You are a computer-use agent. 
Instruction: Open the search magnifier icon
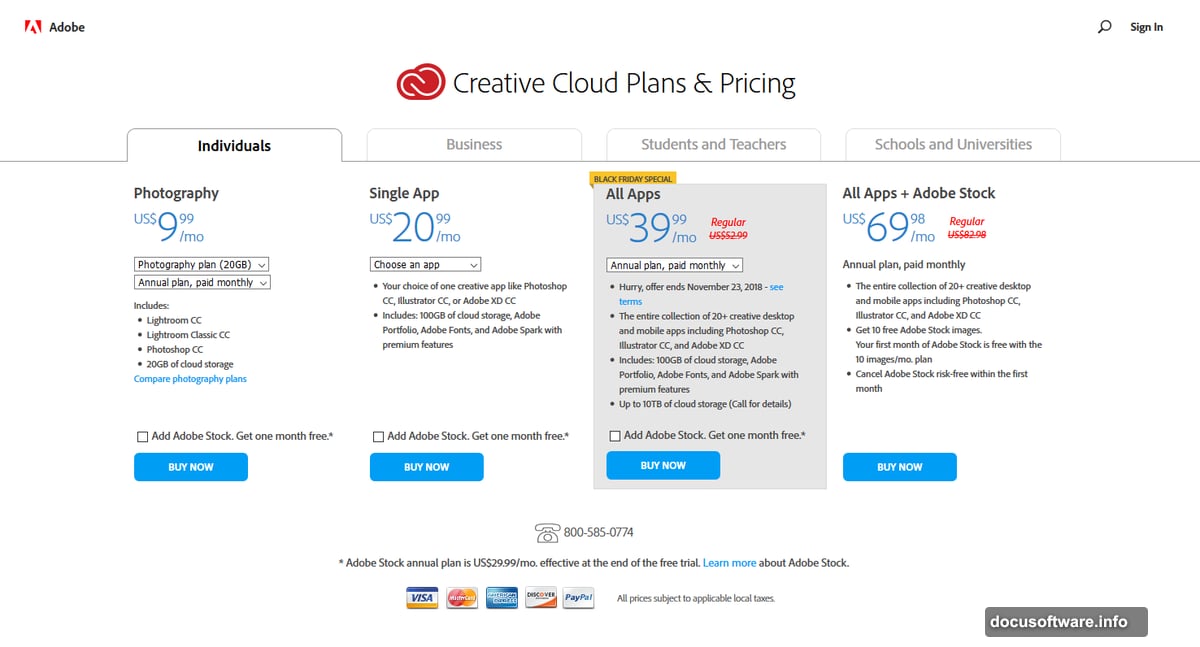1104,27
